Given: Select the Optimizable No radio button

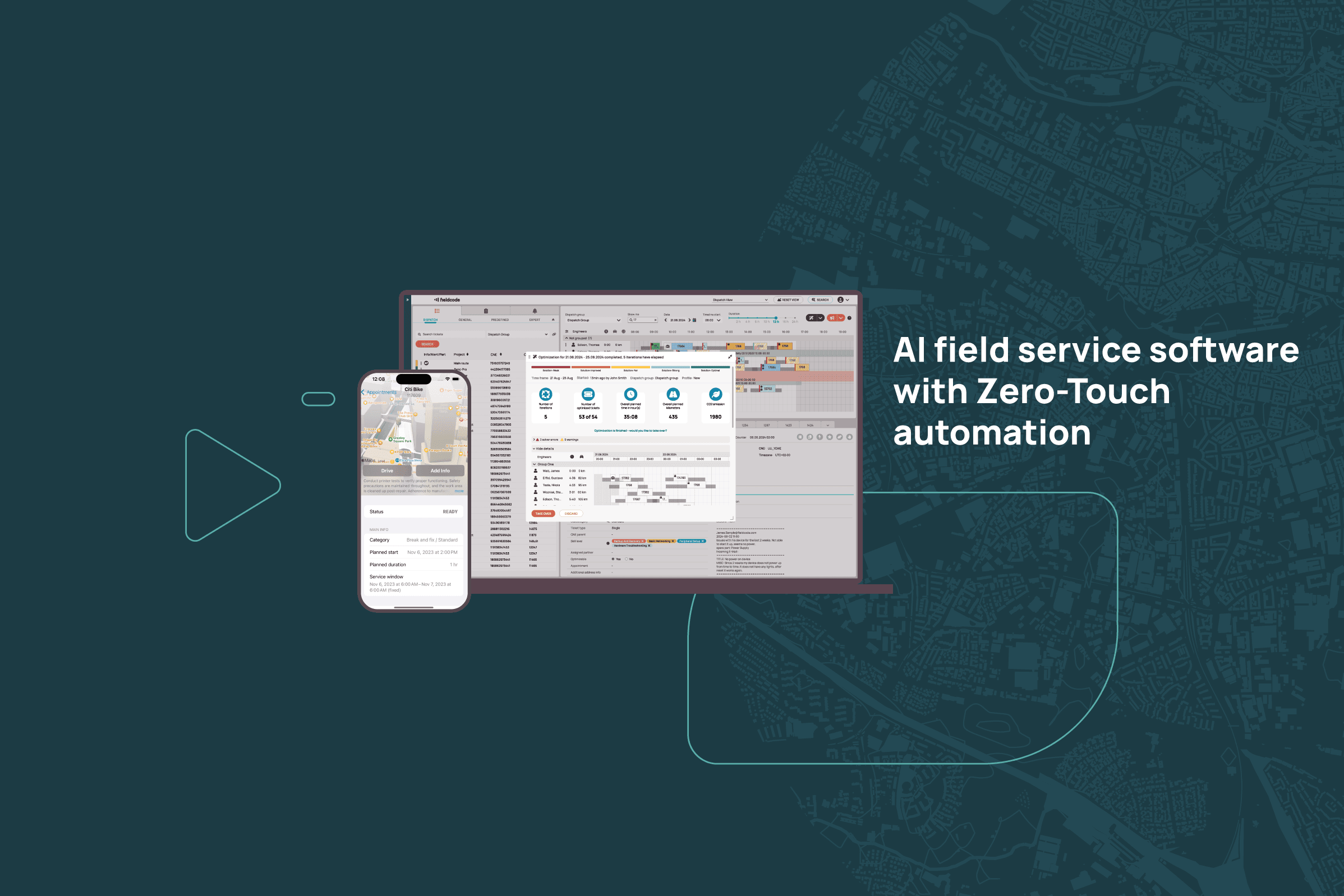Looking at the screenshot, I should [626, 559].
